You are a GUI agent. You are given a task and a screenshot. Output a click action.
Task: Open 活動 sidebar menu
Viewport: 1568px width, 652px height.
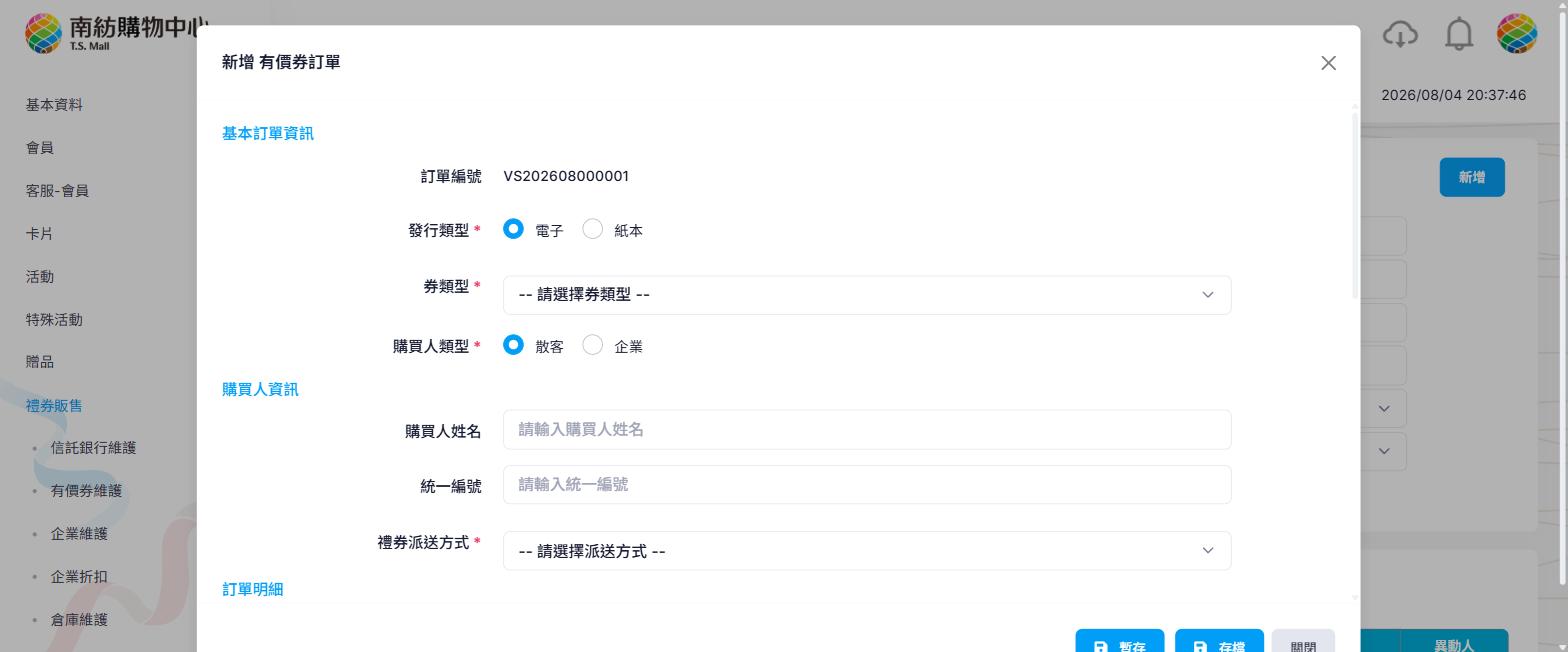40,277
